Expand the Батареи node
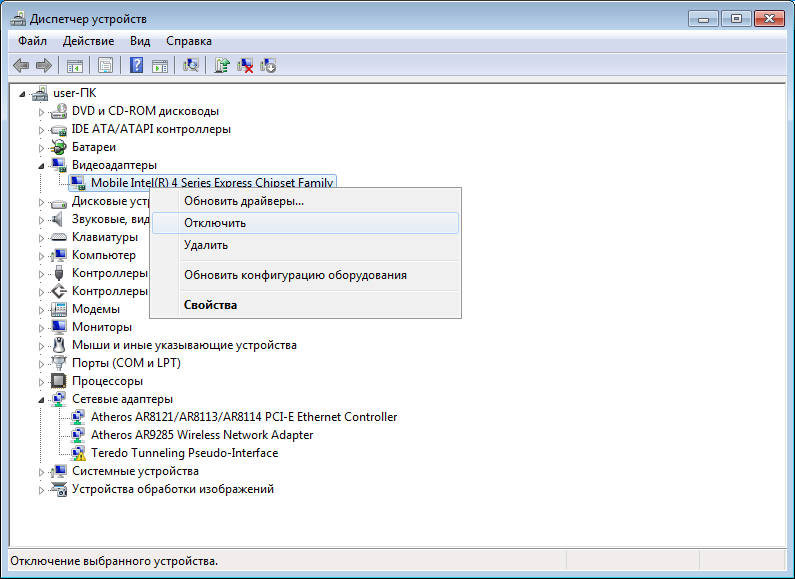Screen dimensions: 795x579 coord(42,148)
